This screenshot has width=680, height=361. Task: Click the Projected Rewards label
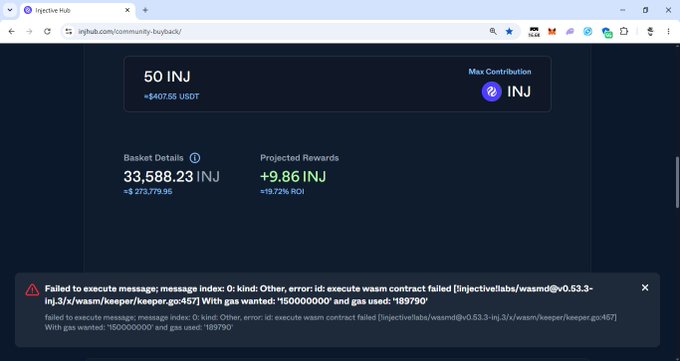[300, 158]
